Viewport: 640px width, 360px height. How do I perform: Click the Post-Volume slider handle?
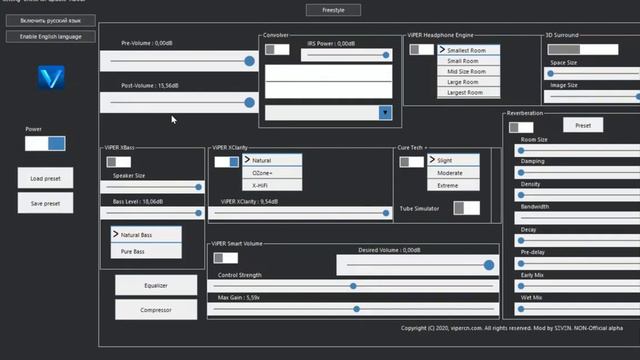249,102
